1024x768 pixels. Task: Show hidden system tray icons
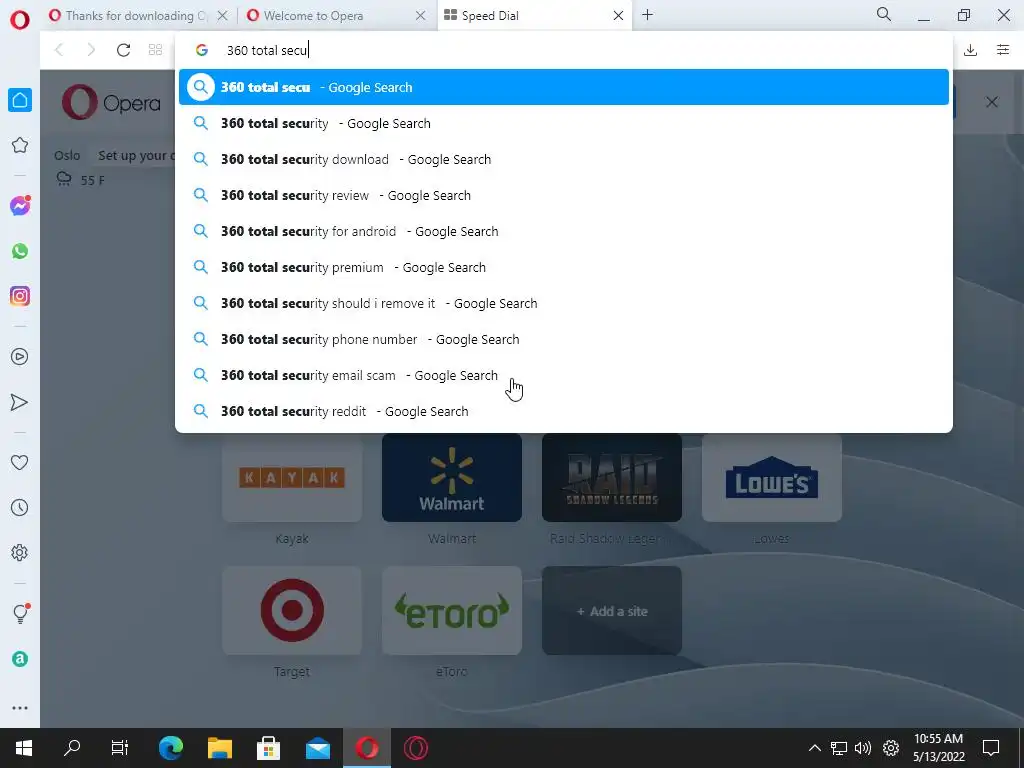[814, 748]
